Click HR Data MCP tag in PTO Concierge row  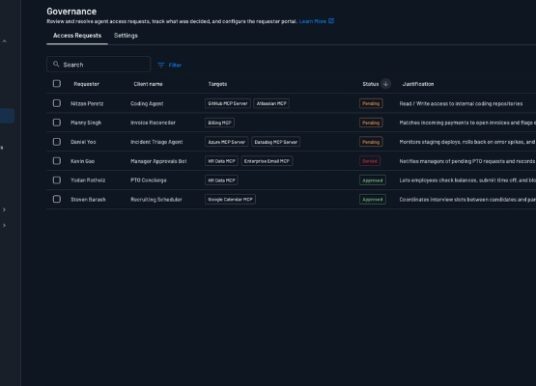click(x=222, y=180)
